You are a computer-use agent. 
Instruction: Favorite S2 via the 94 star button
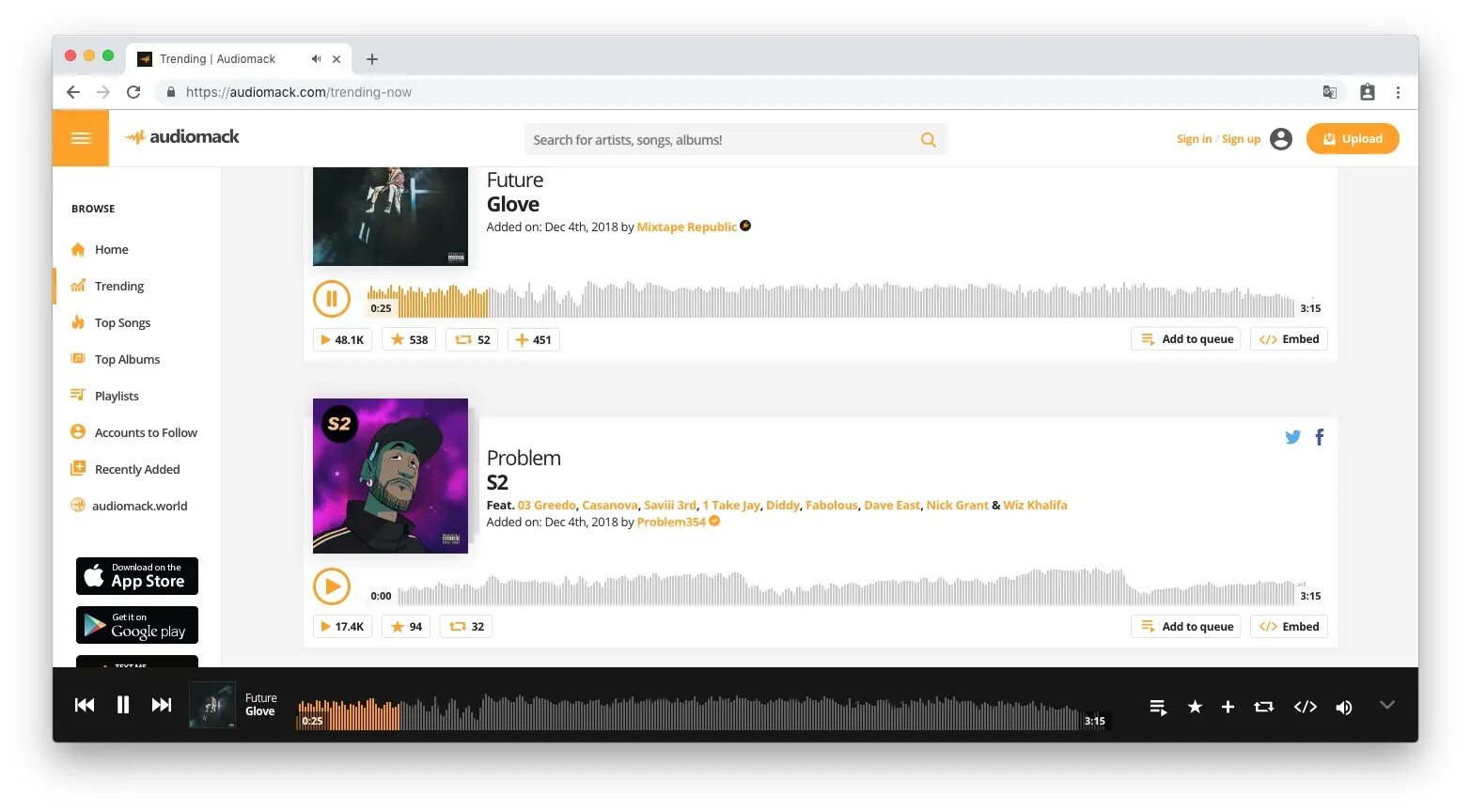[406, 626]
